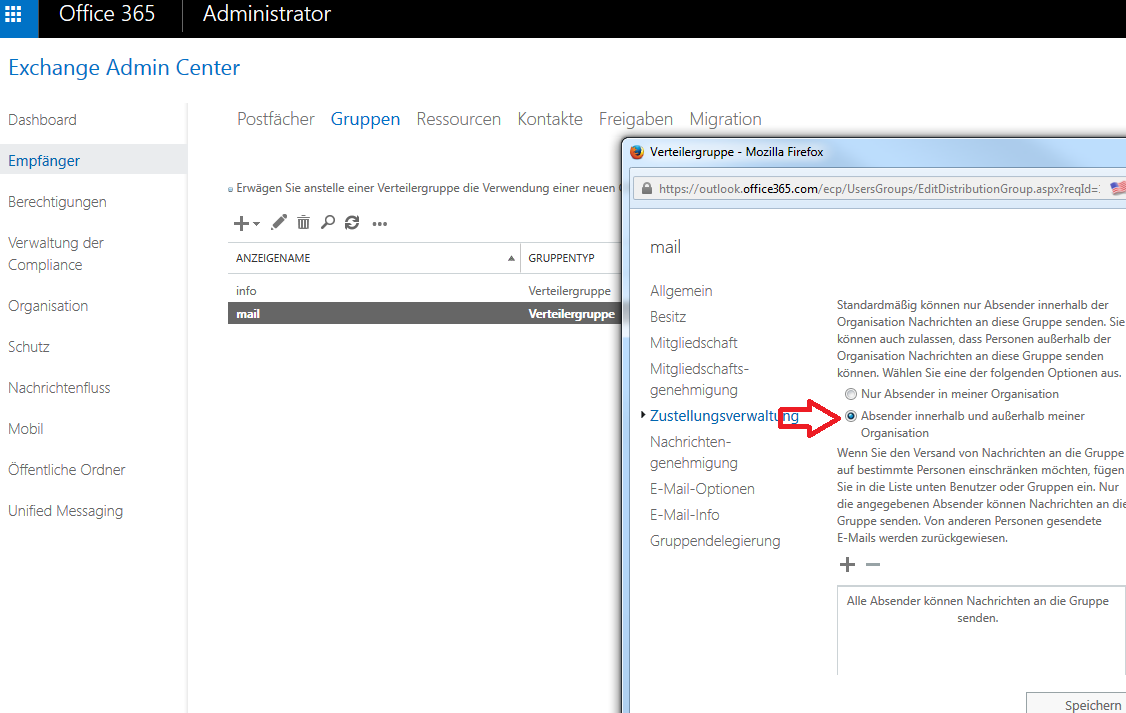Screen dimensions: 1126x713
Task: Open the E-Mail-Optionen section
Action: coord(702,489)
